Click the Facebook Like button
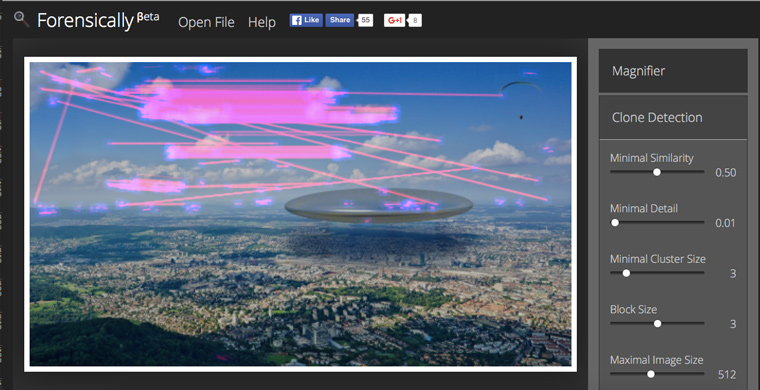The image size is (760, 390). 306,20
